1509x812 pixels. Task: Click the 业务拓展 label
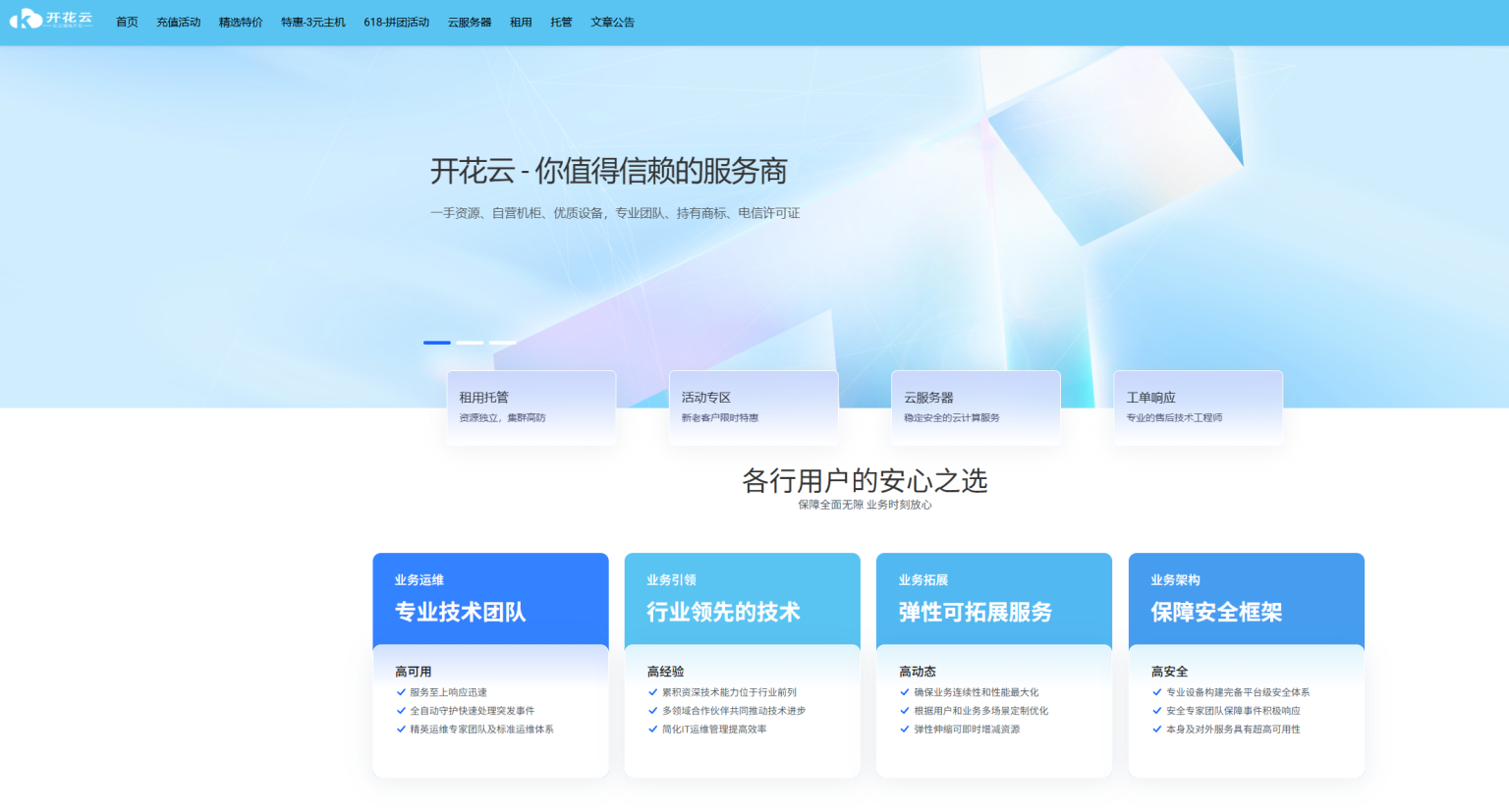pyautogui.click(x=923, y=580)
